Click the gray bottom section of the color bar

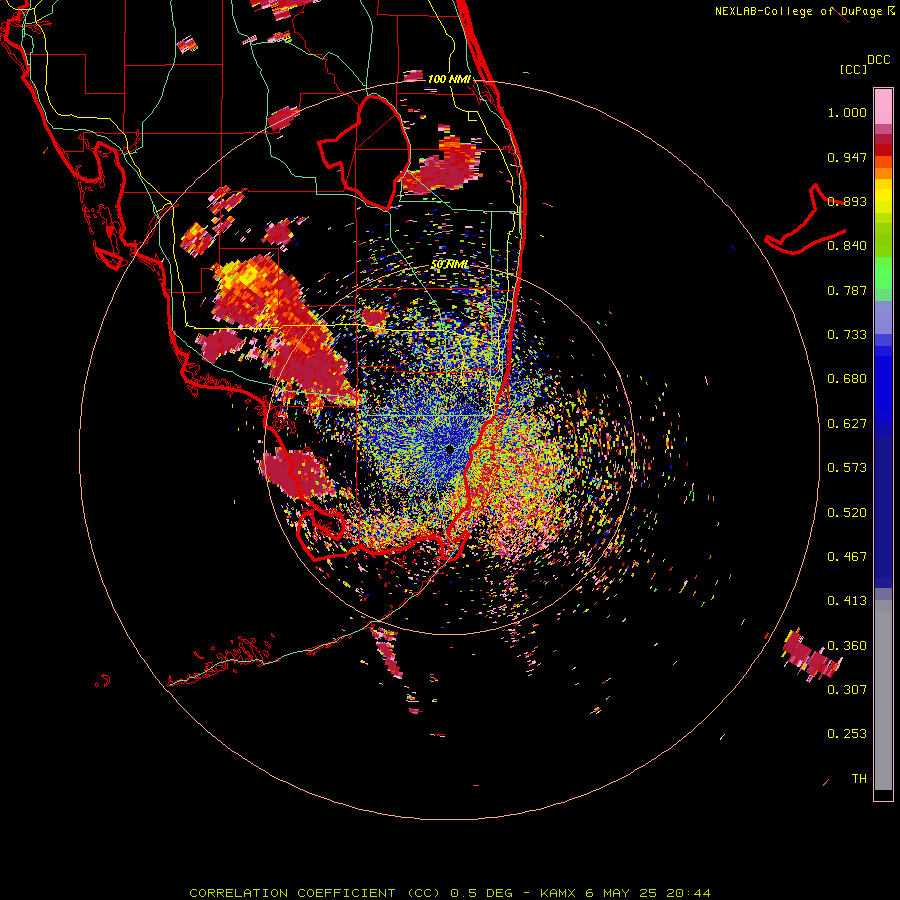[883, 695]
